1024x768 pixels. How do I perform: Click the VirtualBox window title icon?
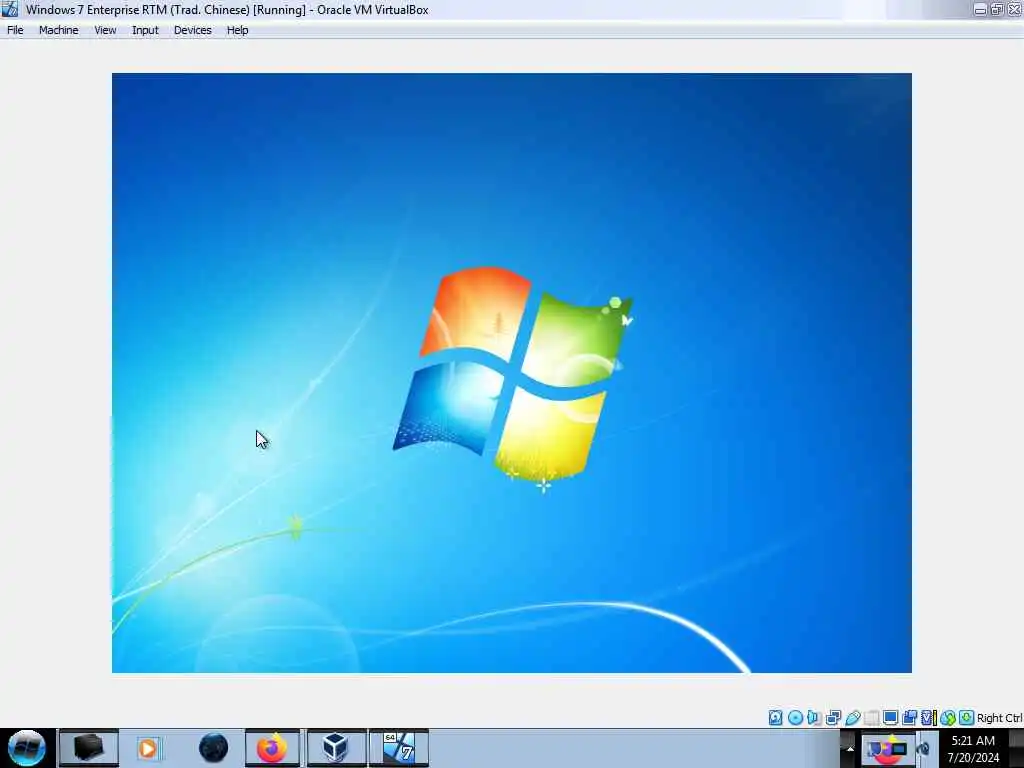coord(10,9)
